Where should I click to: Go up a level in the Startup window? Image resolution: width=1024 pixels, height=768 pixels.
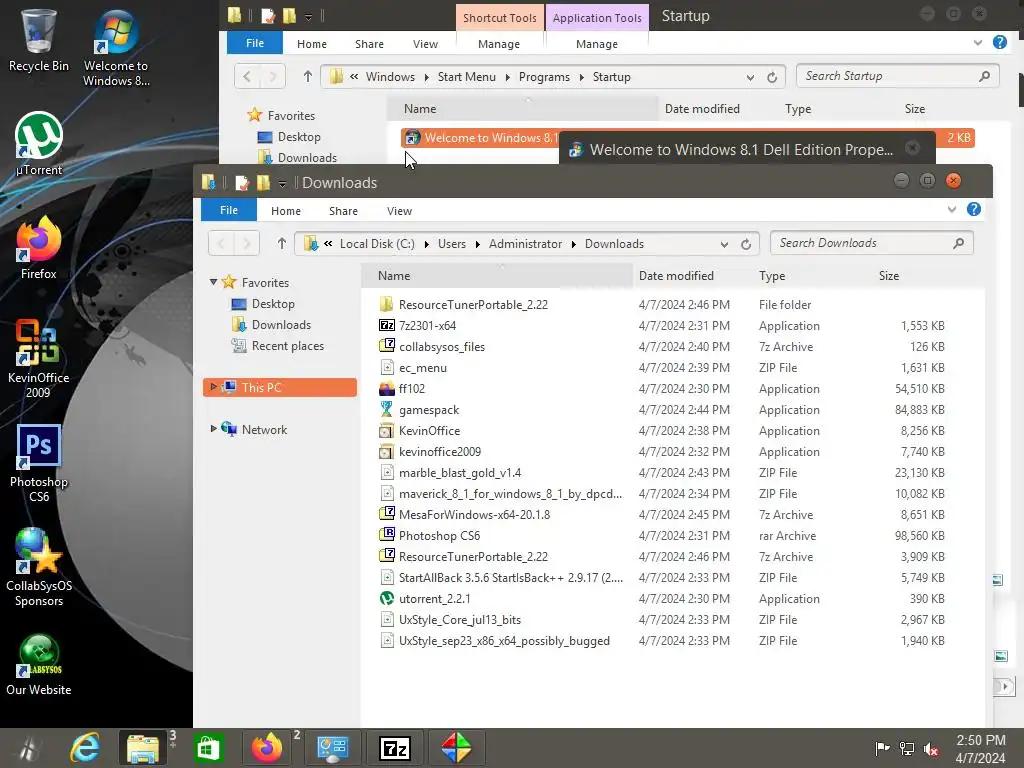tap(308, 76)
